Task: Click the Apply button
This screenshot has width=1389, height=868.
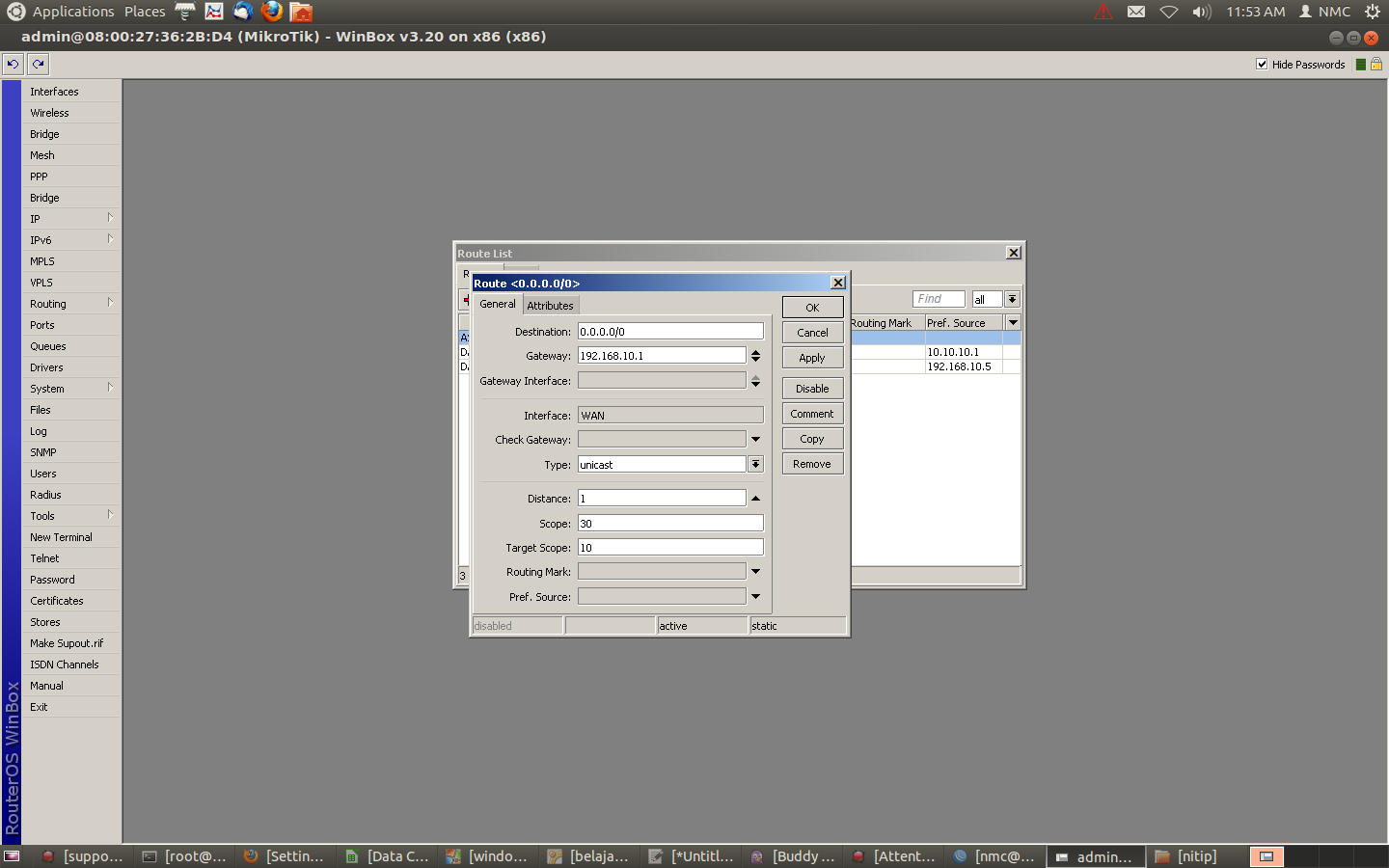Action: [812, 358]
